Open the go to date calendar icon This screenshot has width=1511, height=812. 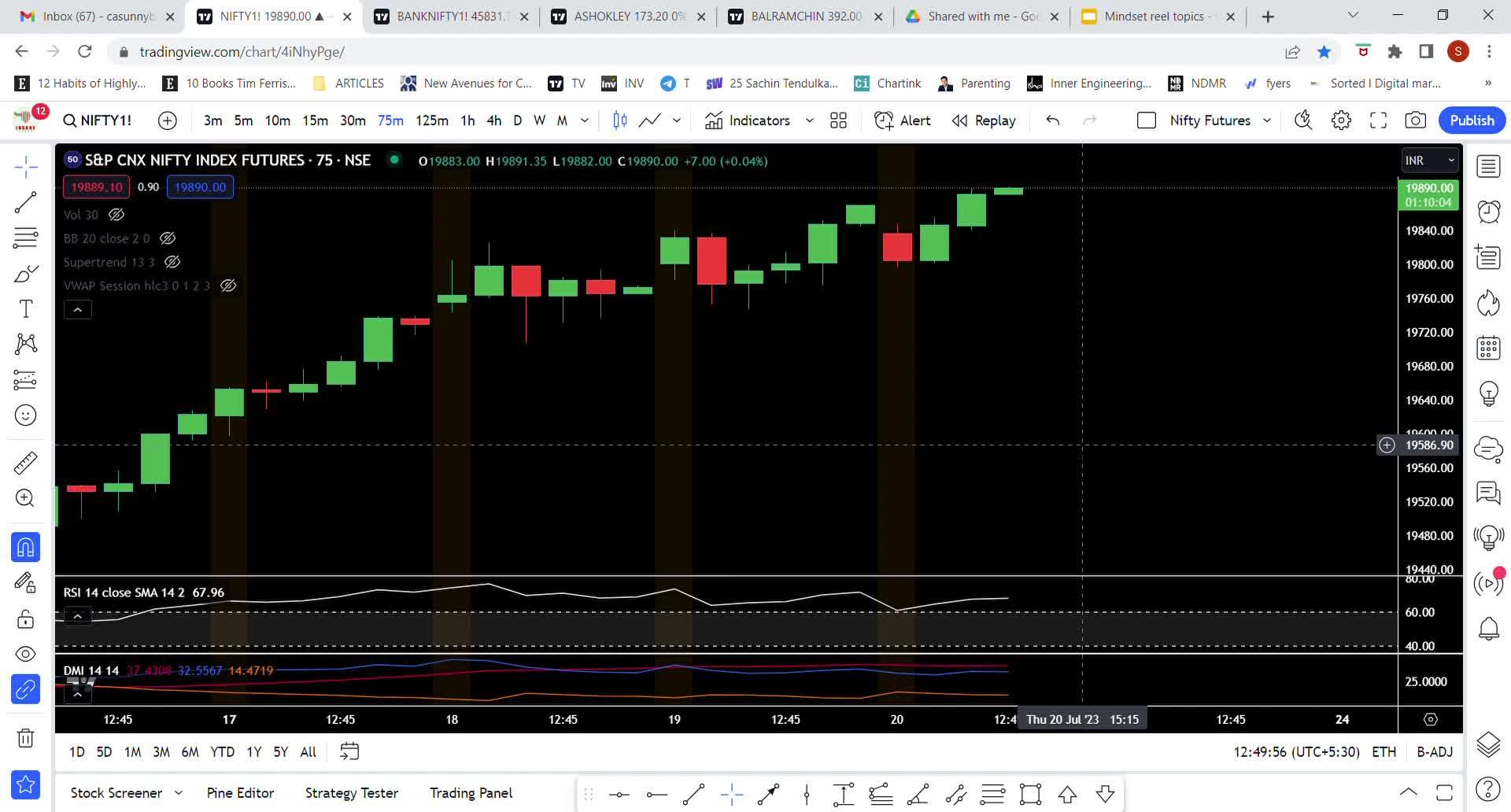349,751
